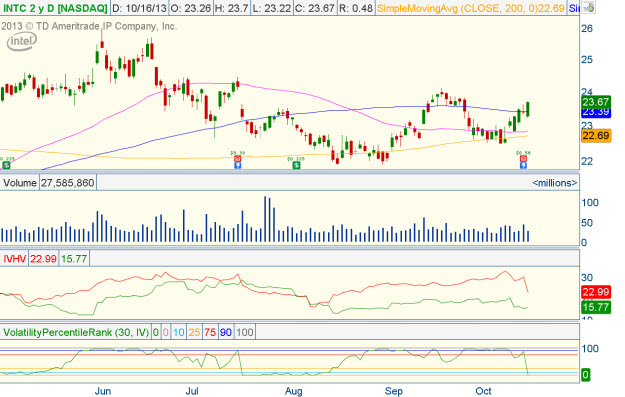Click the date value D: 10/16/13
Screen dimensions: 625x397
tap(139, 8)
